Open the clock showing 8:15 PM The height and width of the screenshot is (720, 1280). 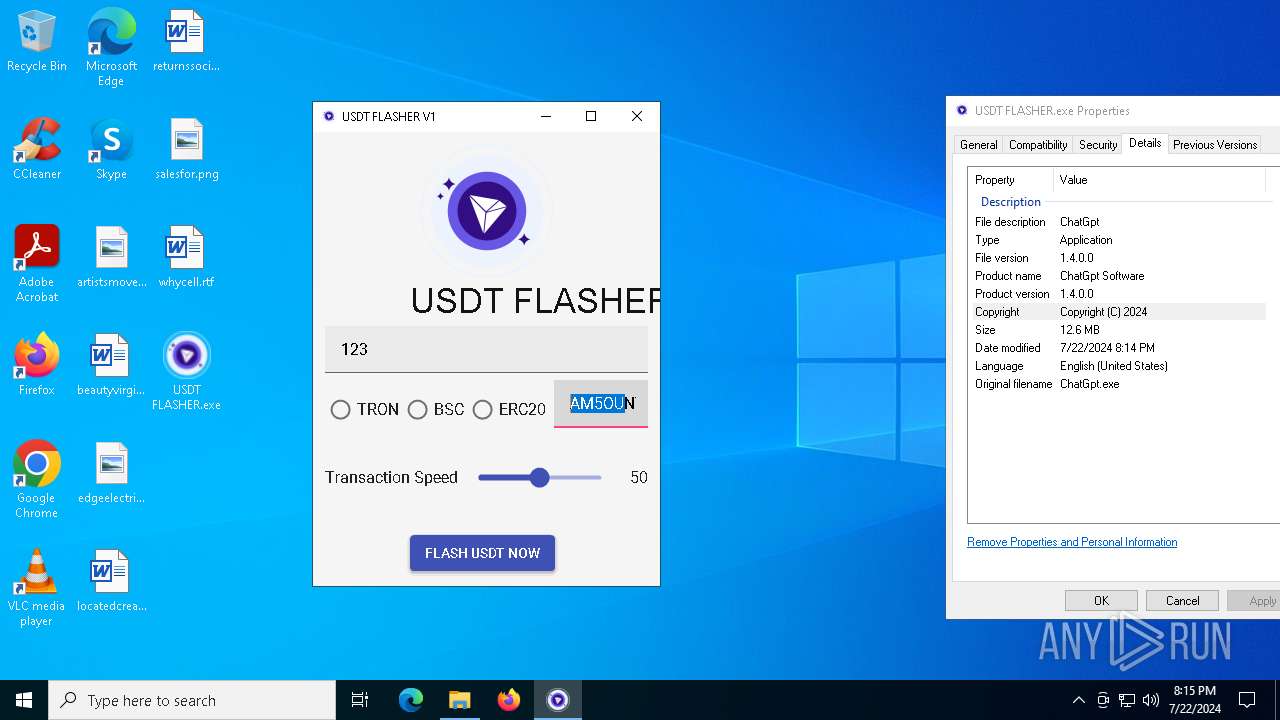click(x=1196, y=700)
